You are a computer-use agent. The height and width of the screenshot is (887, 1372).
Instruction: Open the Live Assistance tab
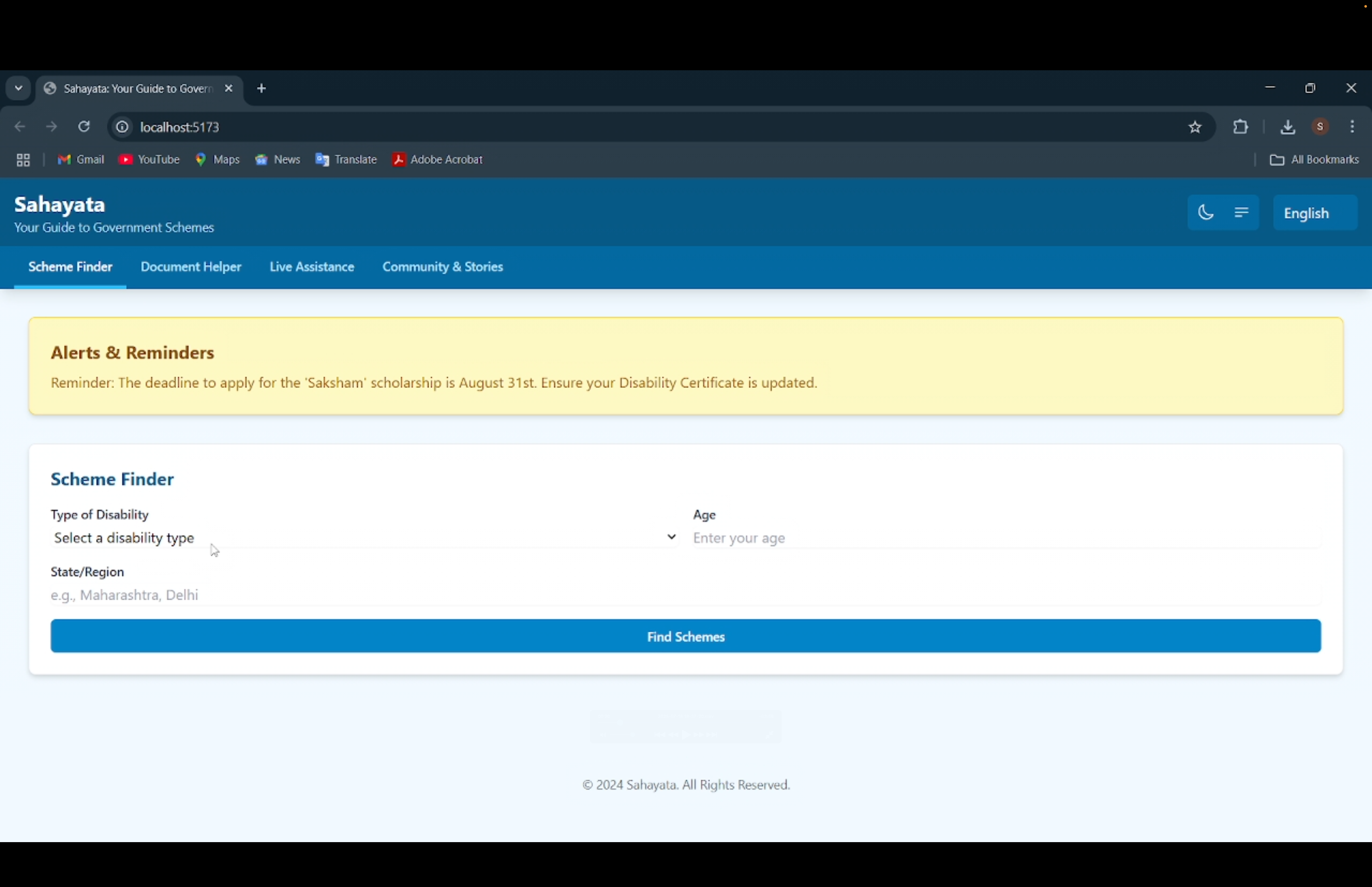[x=312, y=267]
